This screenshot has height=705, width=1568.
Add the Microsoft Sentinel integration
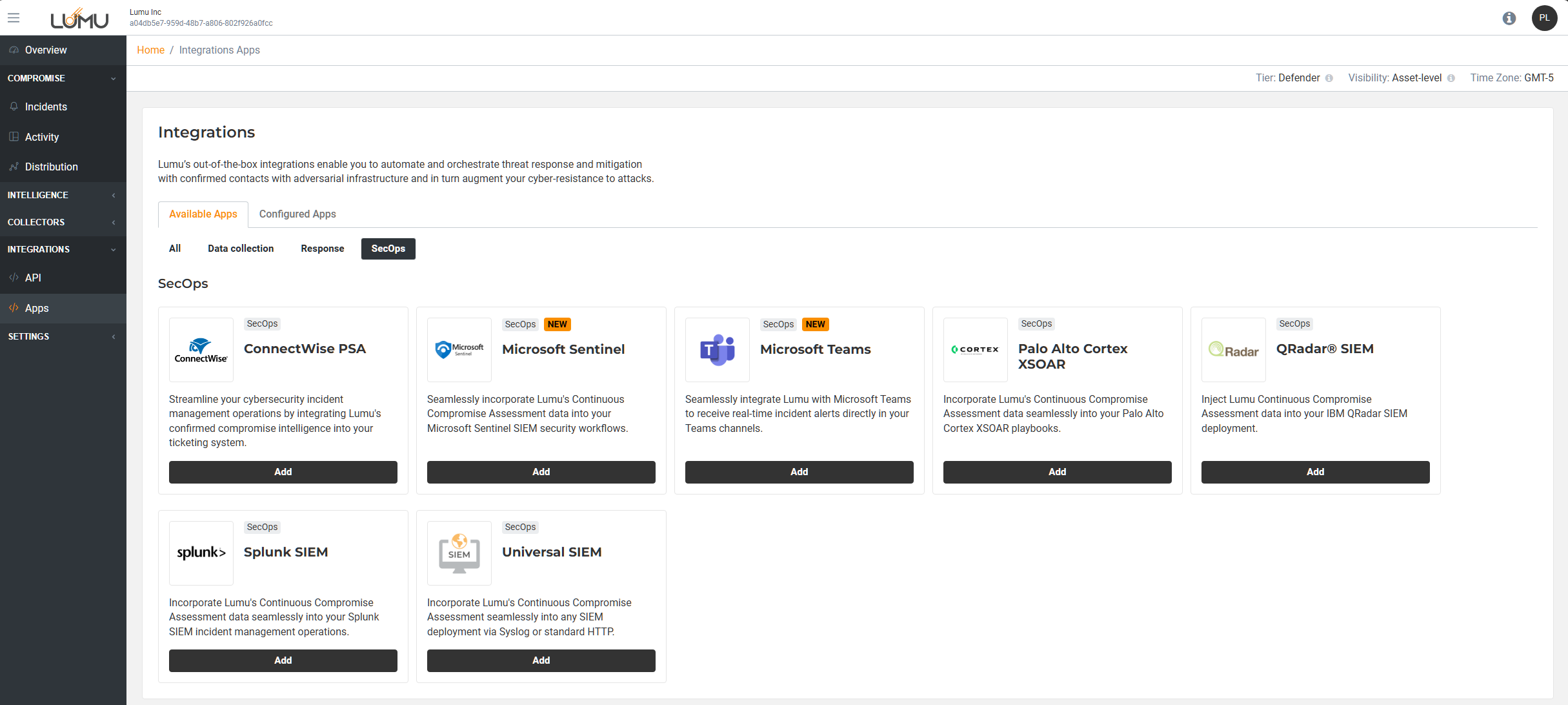point(541,472)
